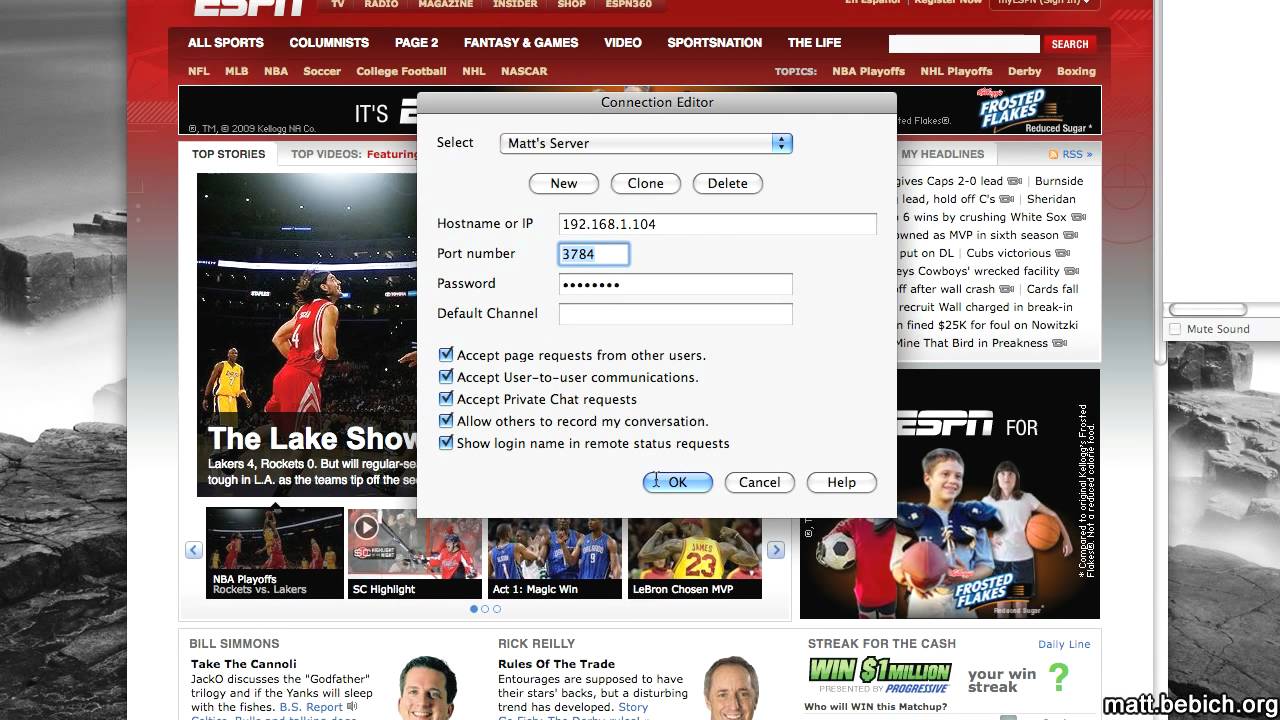
Task: Go to Soccer section link
Action: (322, 71)
